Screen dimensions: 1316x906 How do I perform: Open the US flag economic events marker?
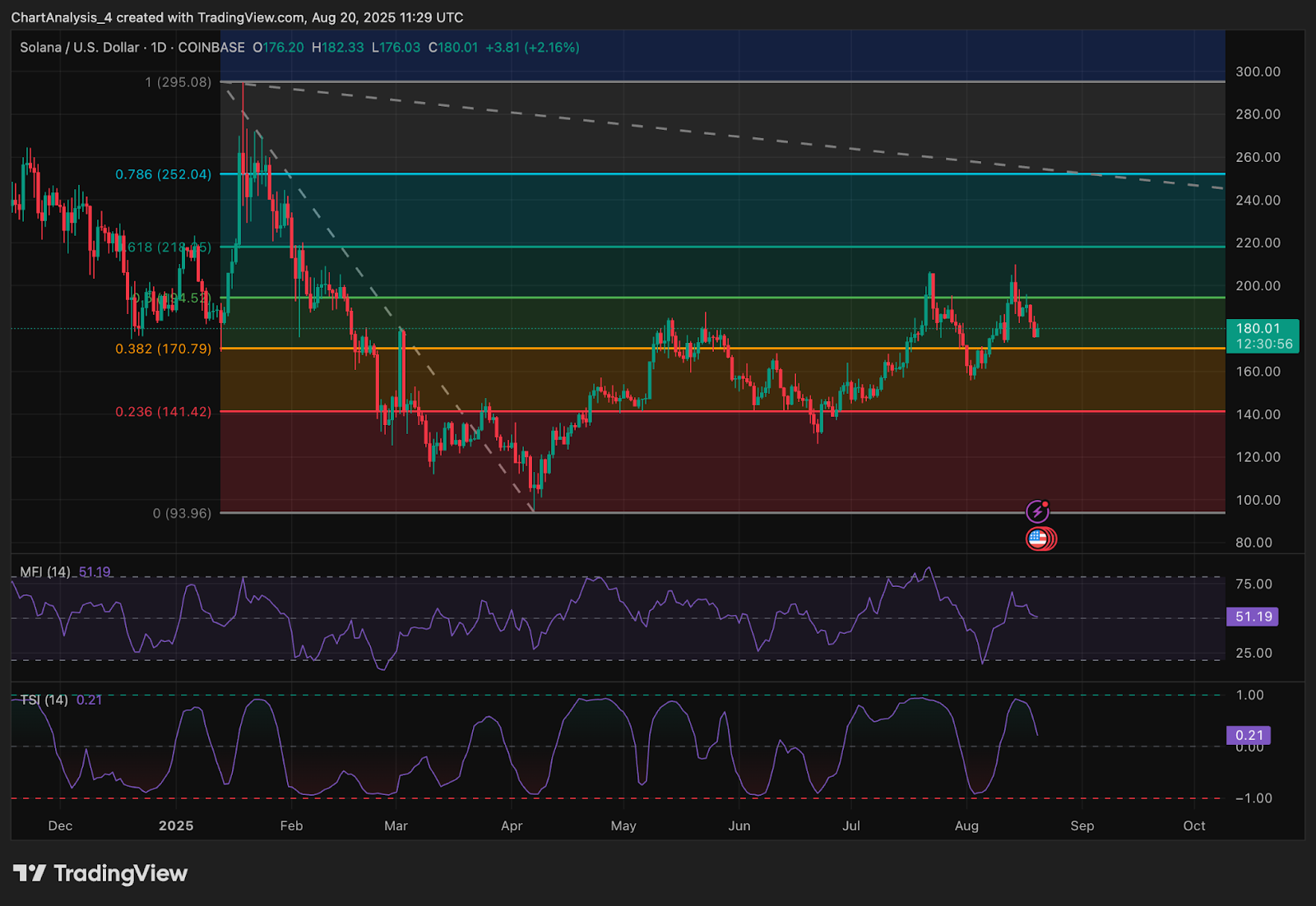point(1038,539)
